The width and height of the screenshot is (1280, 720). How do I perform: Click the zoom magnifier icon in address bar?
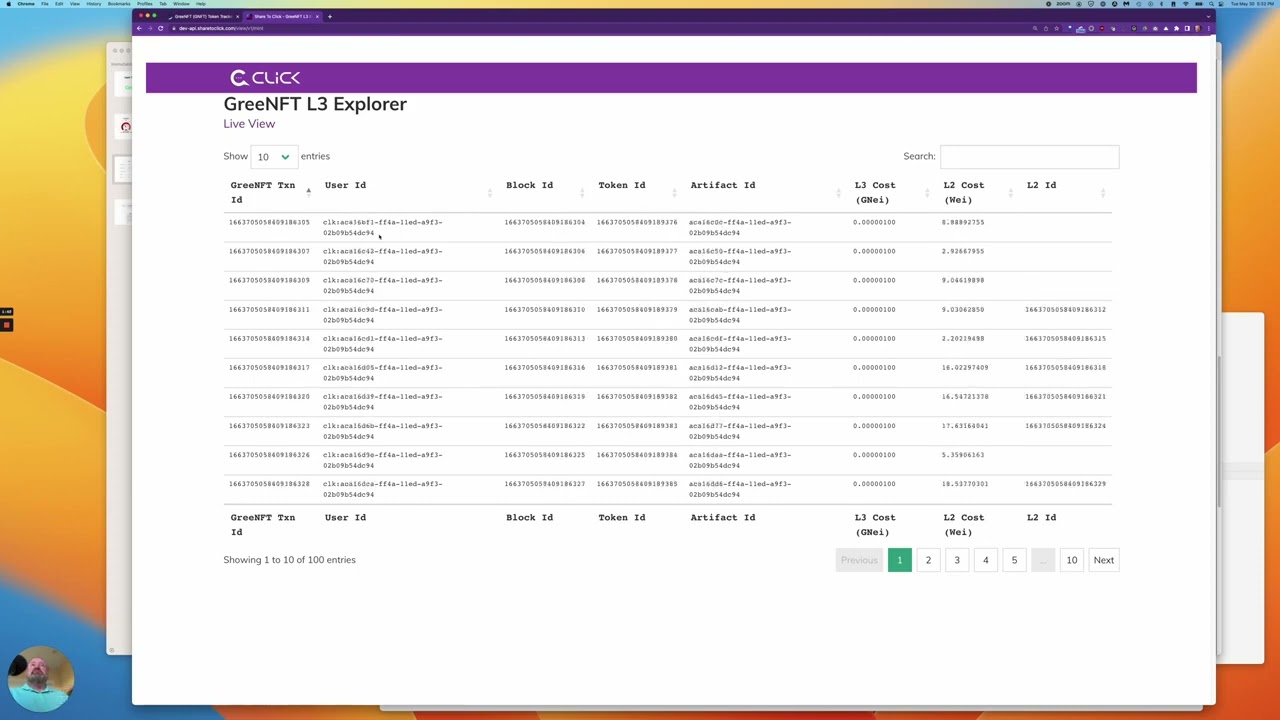(x=1035, y=28)
